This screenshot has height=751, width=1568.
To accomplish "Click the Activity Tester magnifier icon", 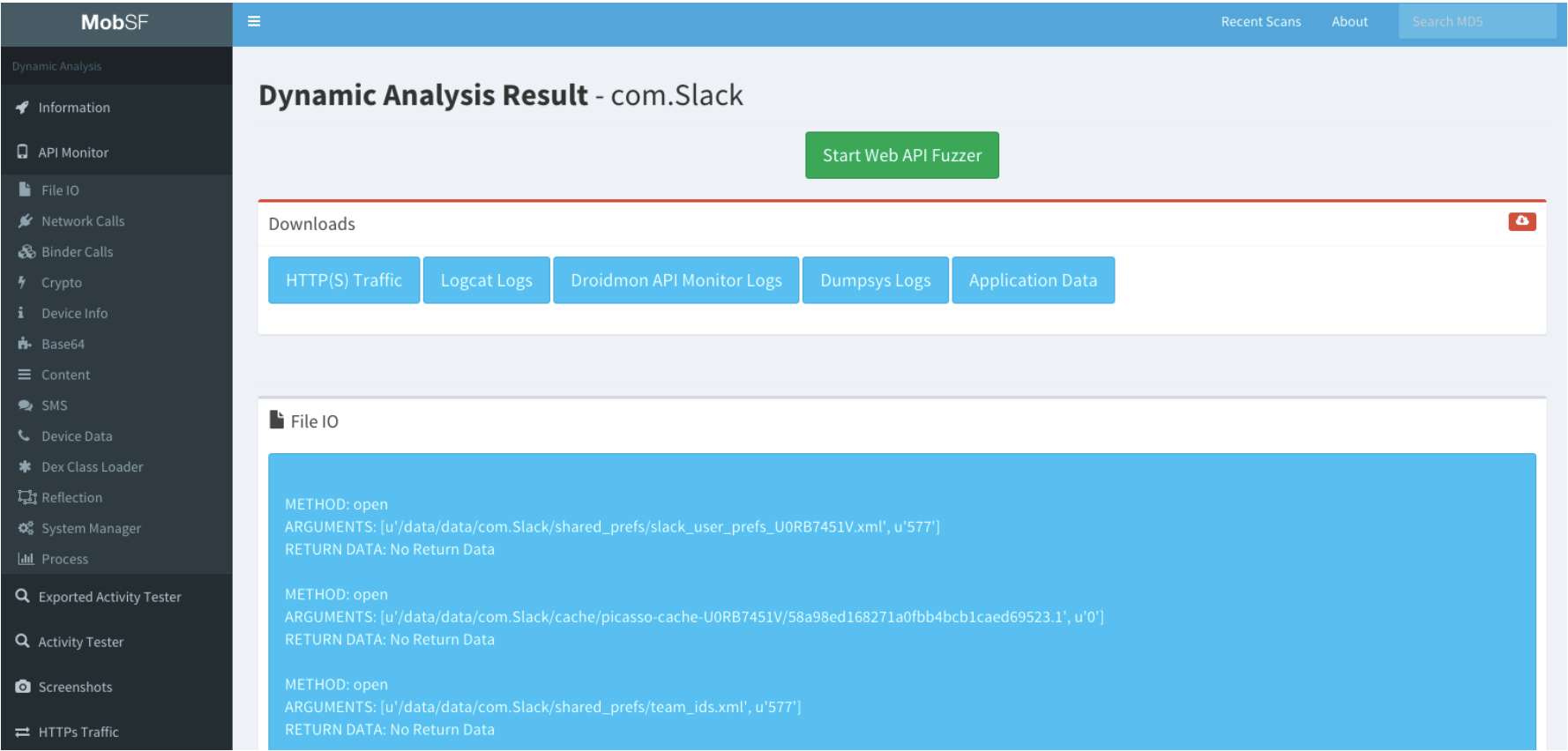I will [x=23, y=641].
